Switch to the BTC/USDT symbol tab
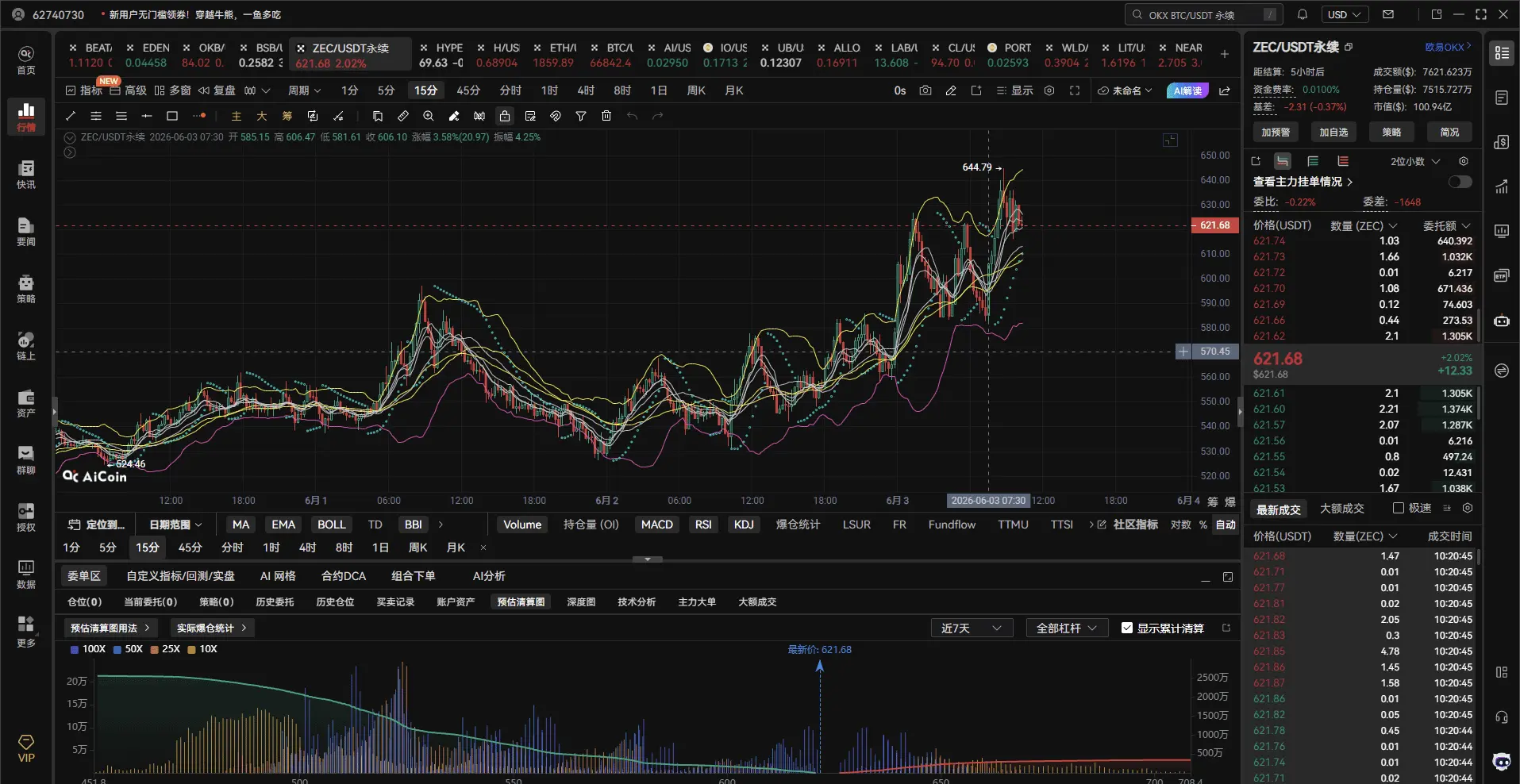1520x784 pixels. point(613,54)
